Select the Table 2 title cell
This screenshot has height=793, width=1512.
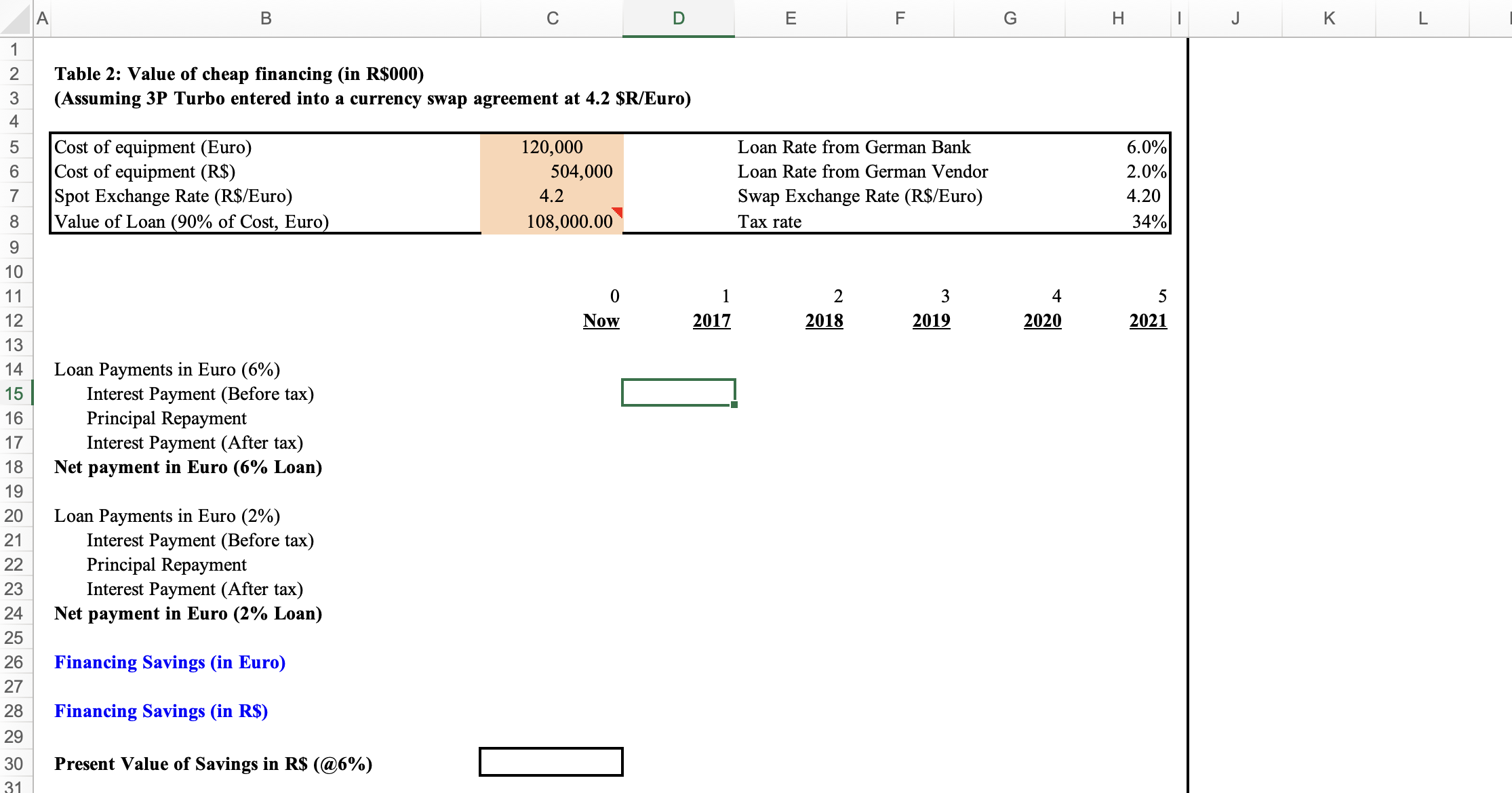(239, 74)
